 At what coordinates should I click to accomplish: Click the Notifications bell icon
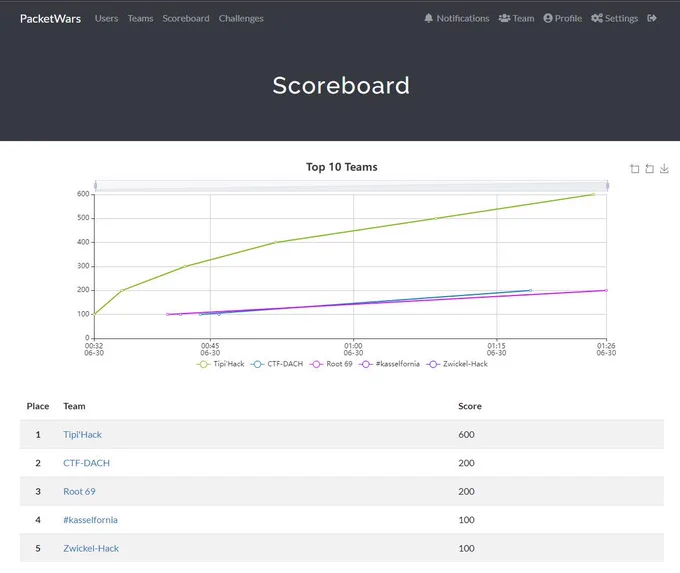pos(428,18)
